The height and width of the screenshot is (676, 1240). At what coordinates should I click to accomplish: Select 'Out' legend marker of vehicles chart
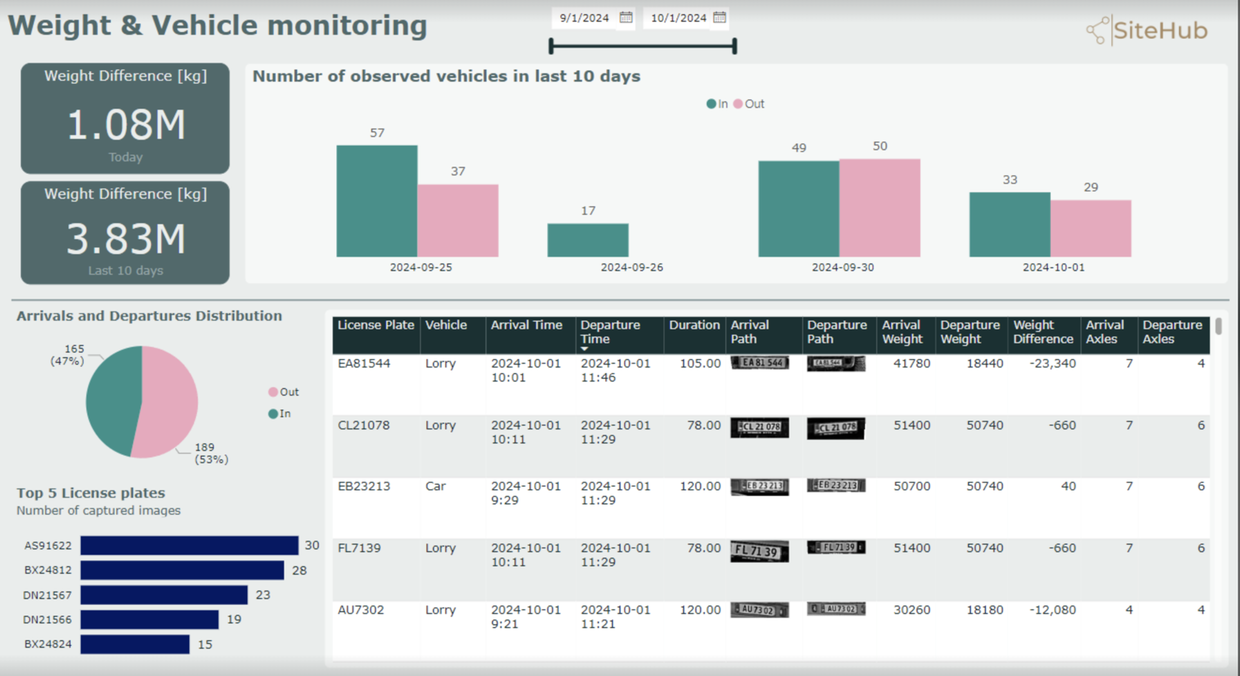pos(738,104)
